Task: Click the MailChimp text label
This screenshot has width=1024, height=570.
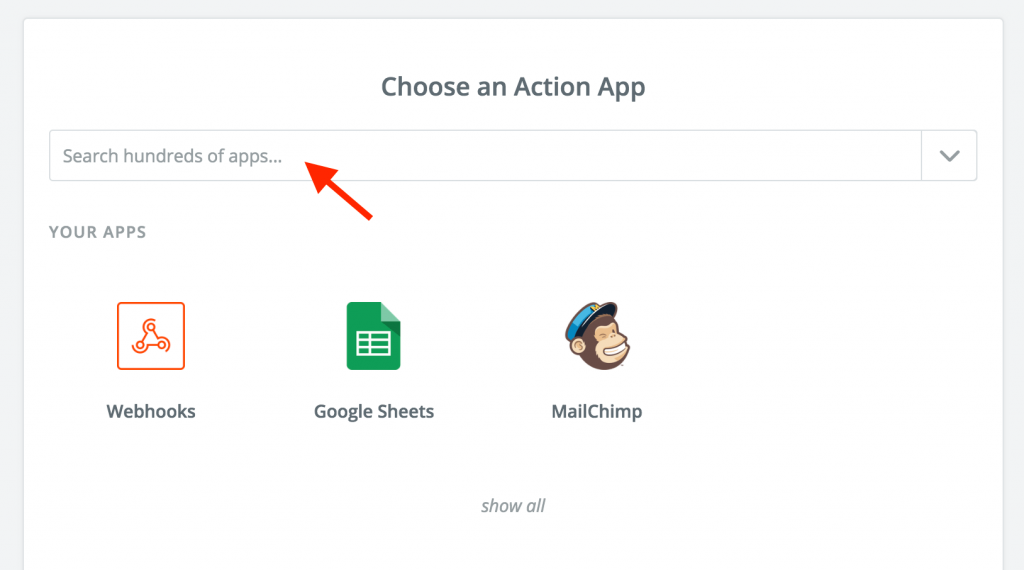Action: tap(597, 411)
